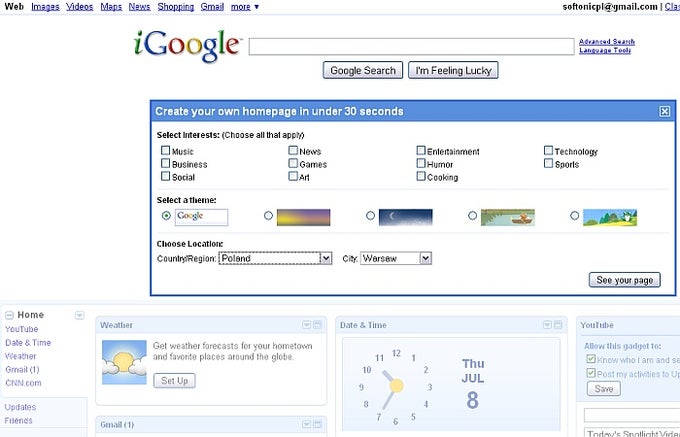Check the Games interest
680x437 pixels.
pos(293,163)
